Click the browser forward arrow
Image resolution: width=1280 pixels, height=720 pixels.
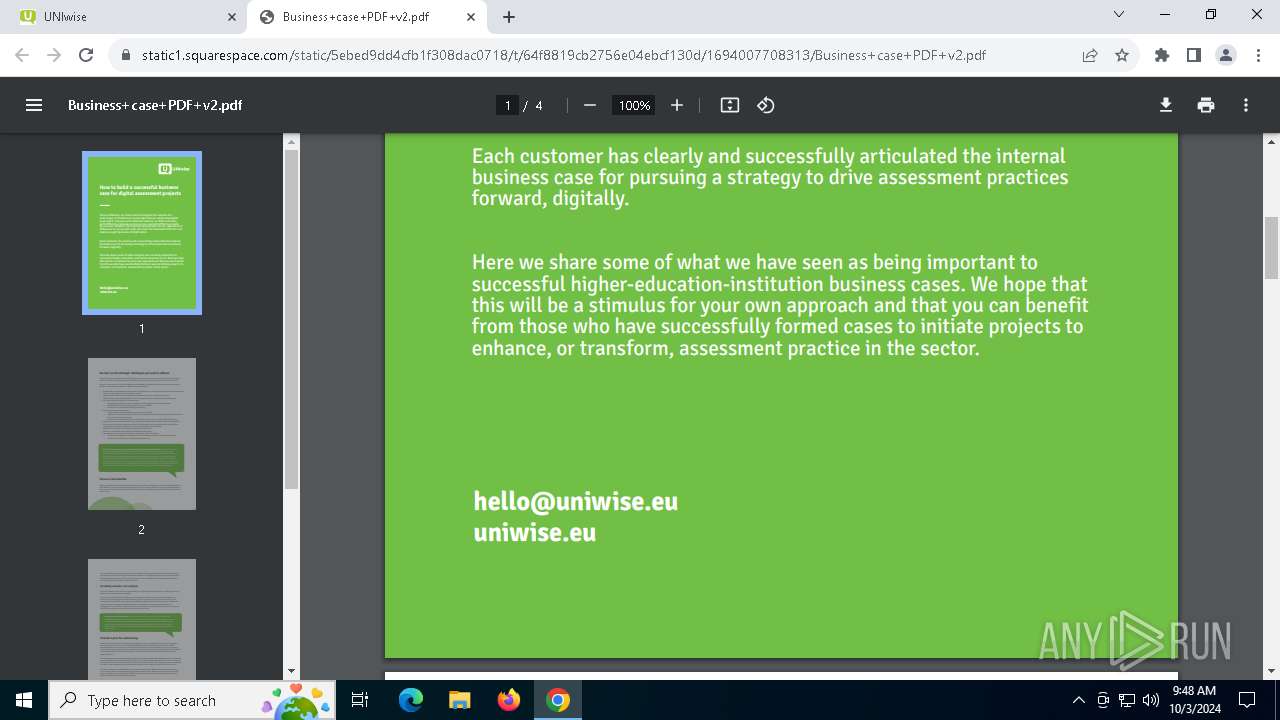(x=54, y=55)
